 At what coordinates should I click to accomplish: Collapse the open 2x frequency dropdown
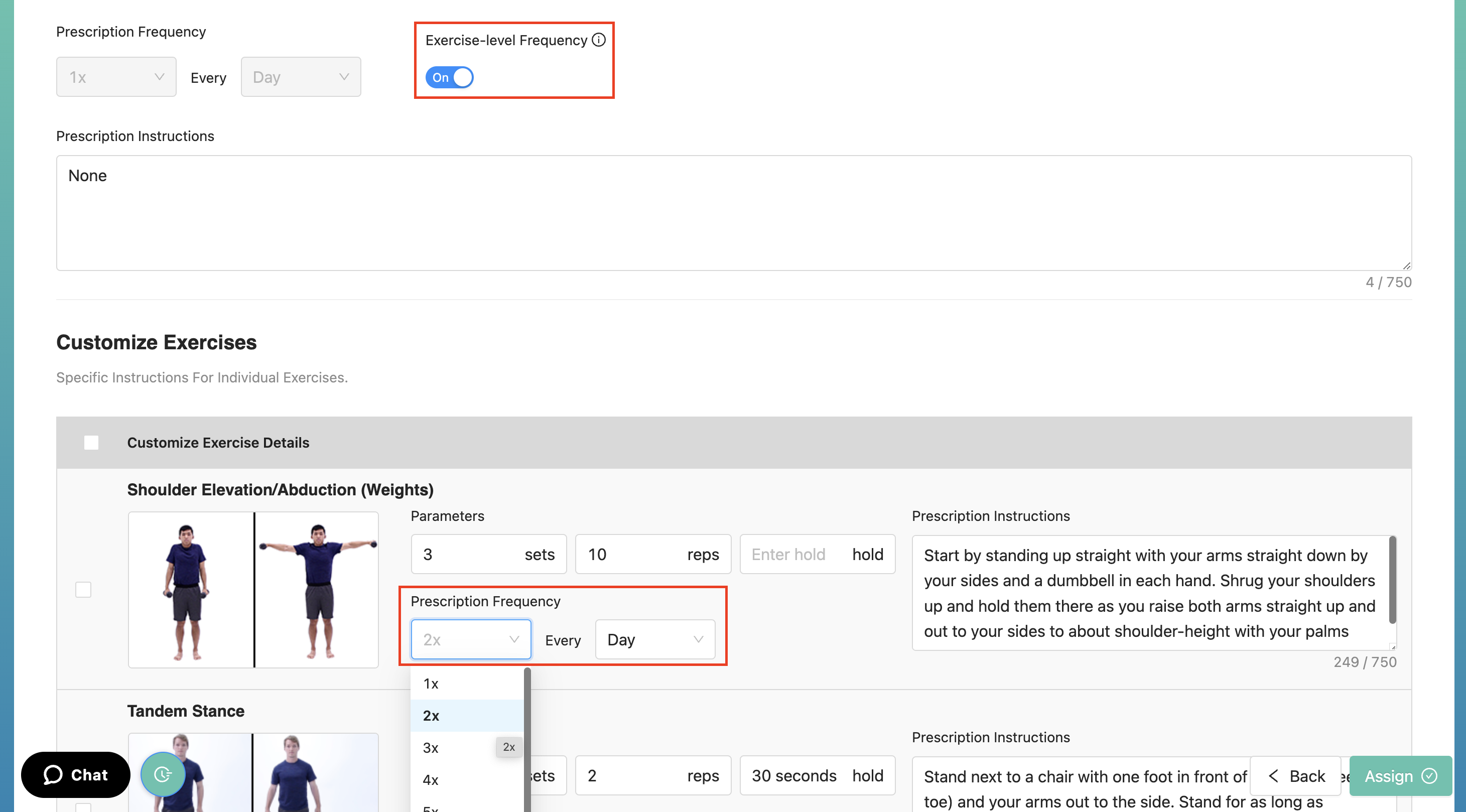coord(471,639)
